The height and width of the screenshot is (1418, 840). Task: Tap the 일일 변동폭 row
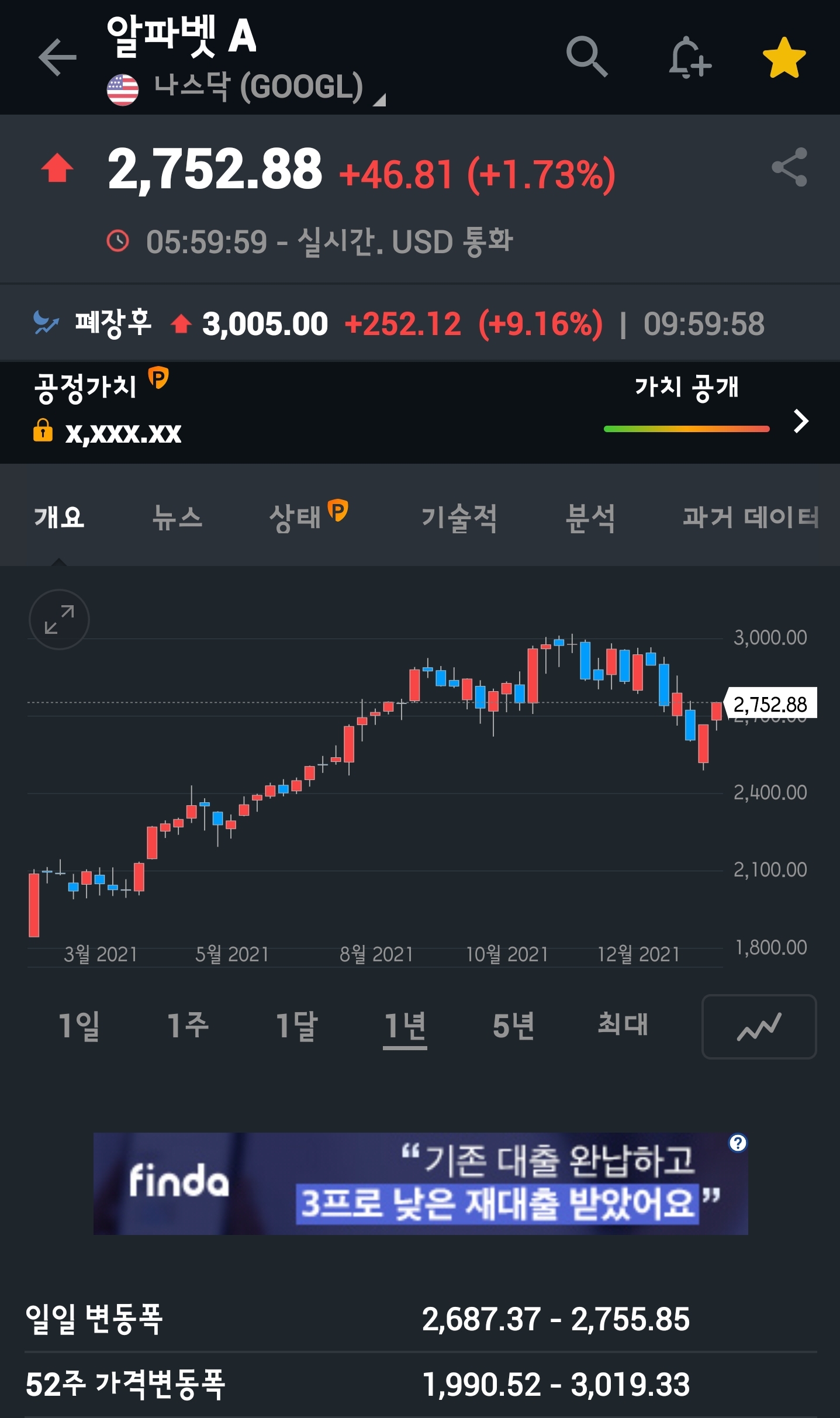point(420,1319)
